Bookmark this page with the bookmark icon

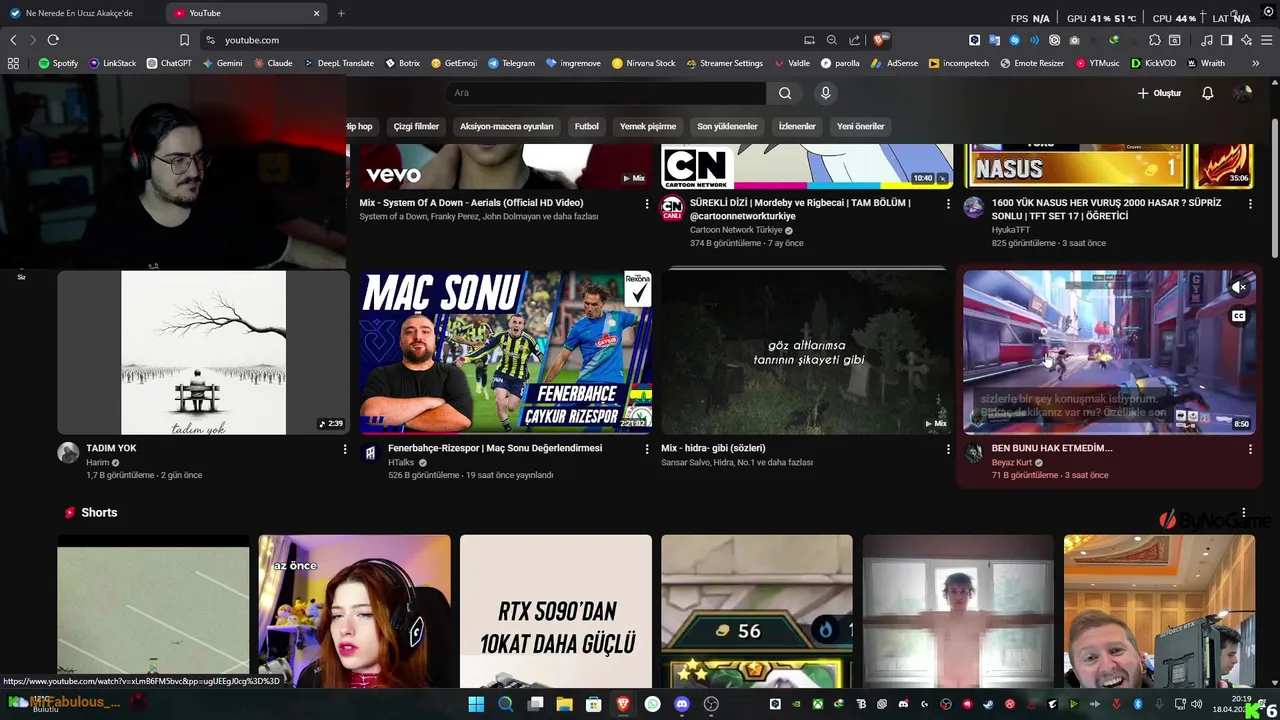(184, 40)
